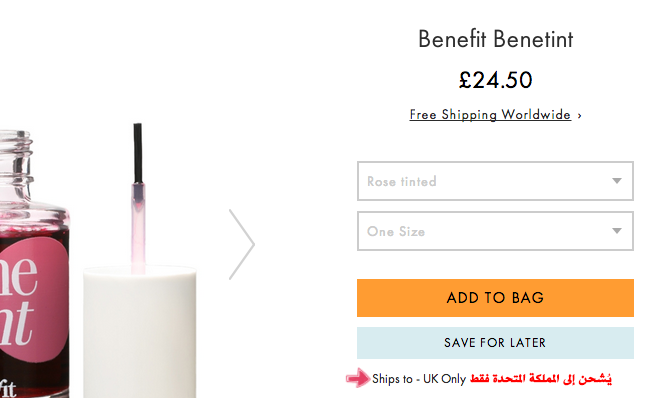Click the ADD TO BAG button

495,298
